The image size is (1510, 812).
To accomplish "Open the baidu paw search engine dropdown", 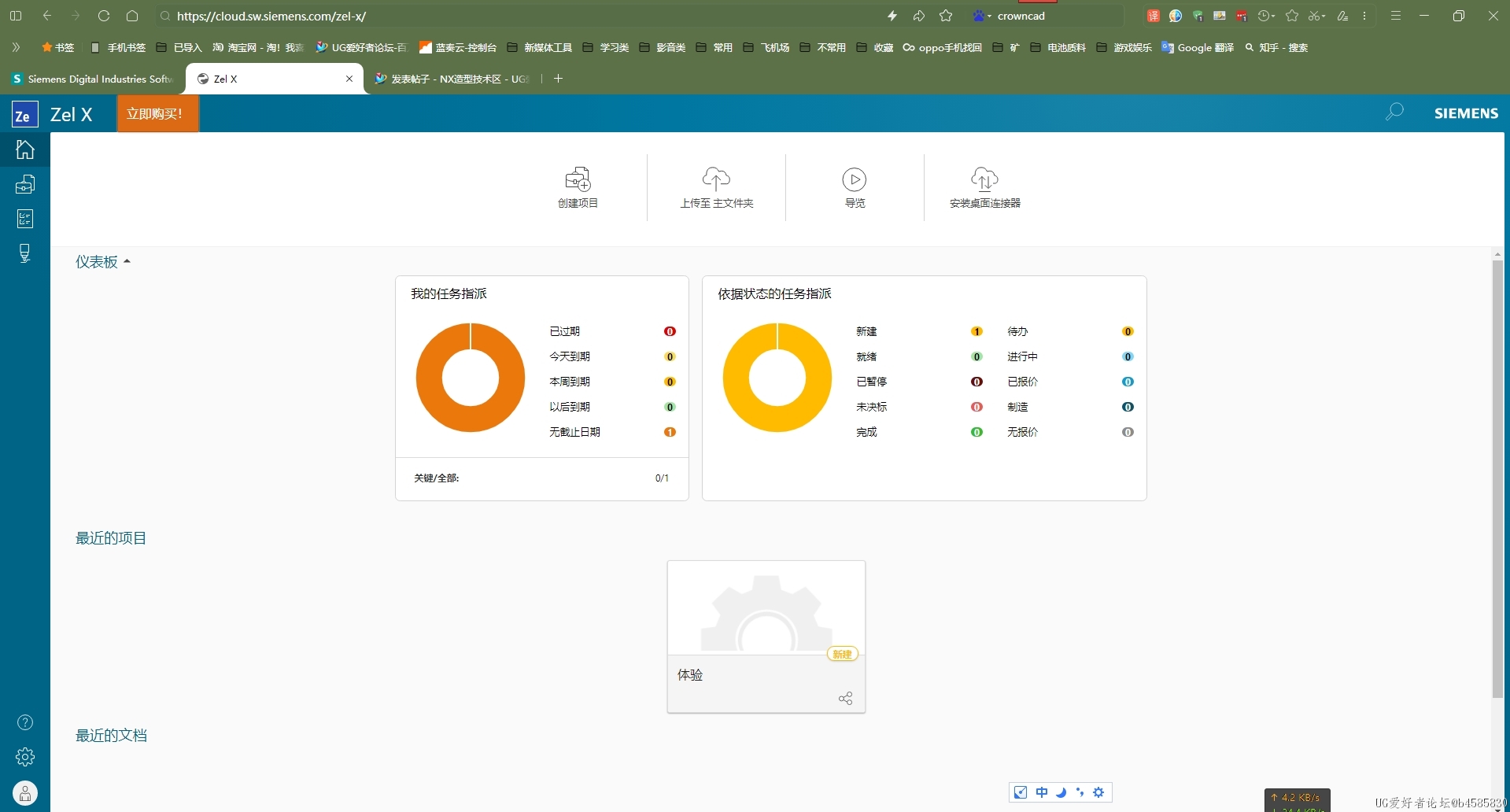I will click(981, 16).
